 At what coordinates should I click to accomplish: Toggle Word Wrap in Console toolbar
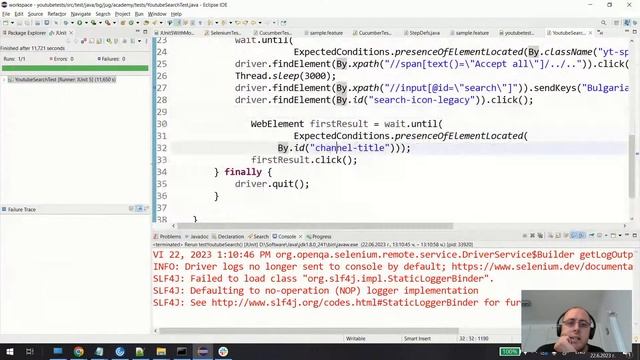click(x=566, y=236)
